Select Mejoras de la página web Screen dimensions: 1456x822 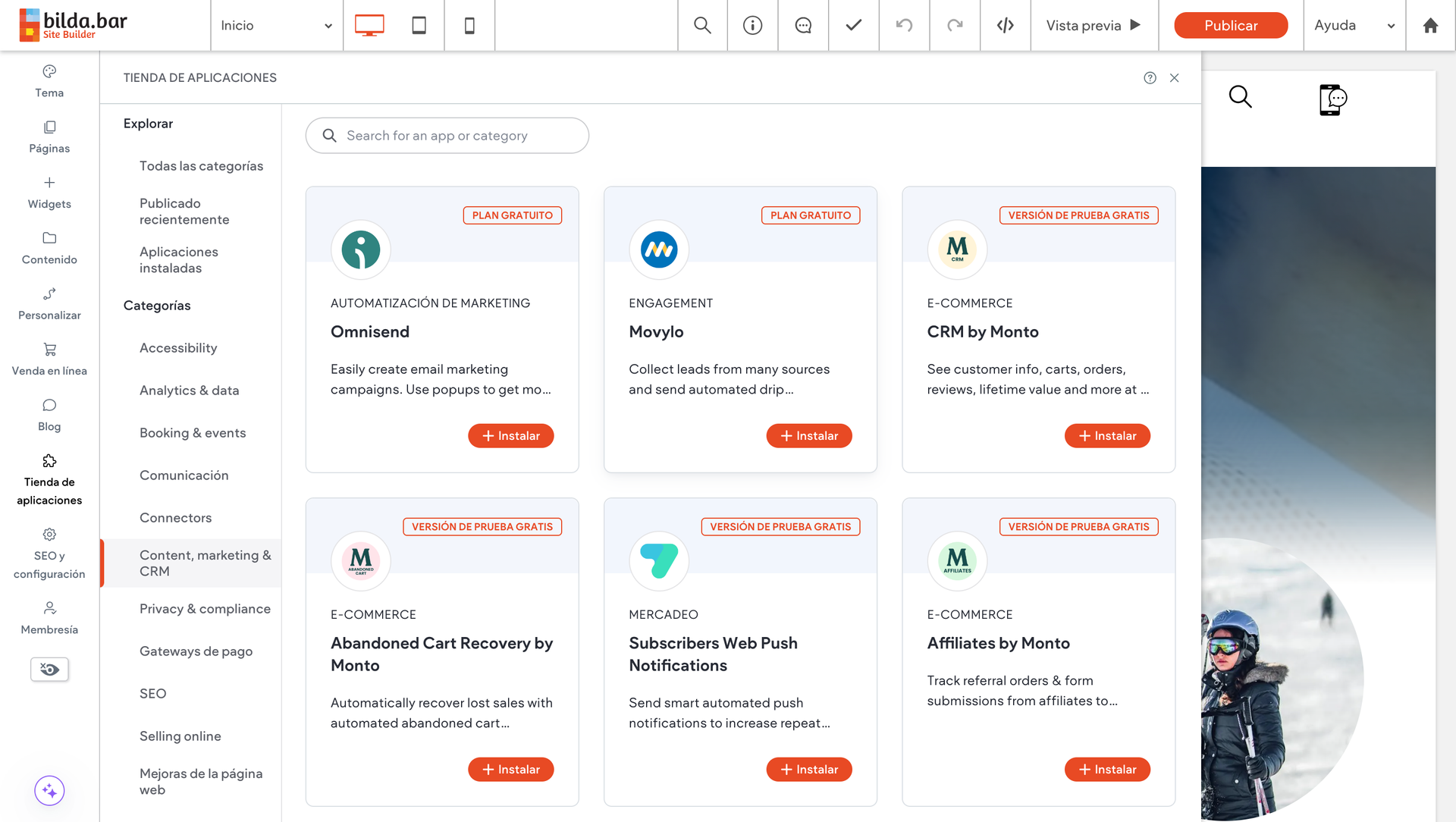coord(201,782)
